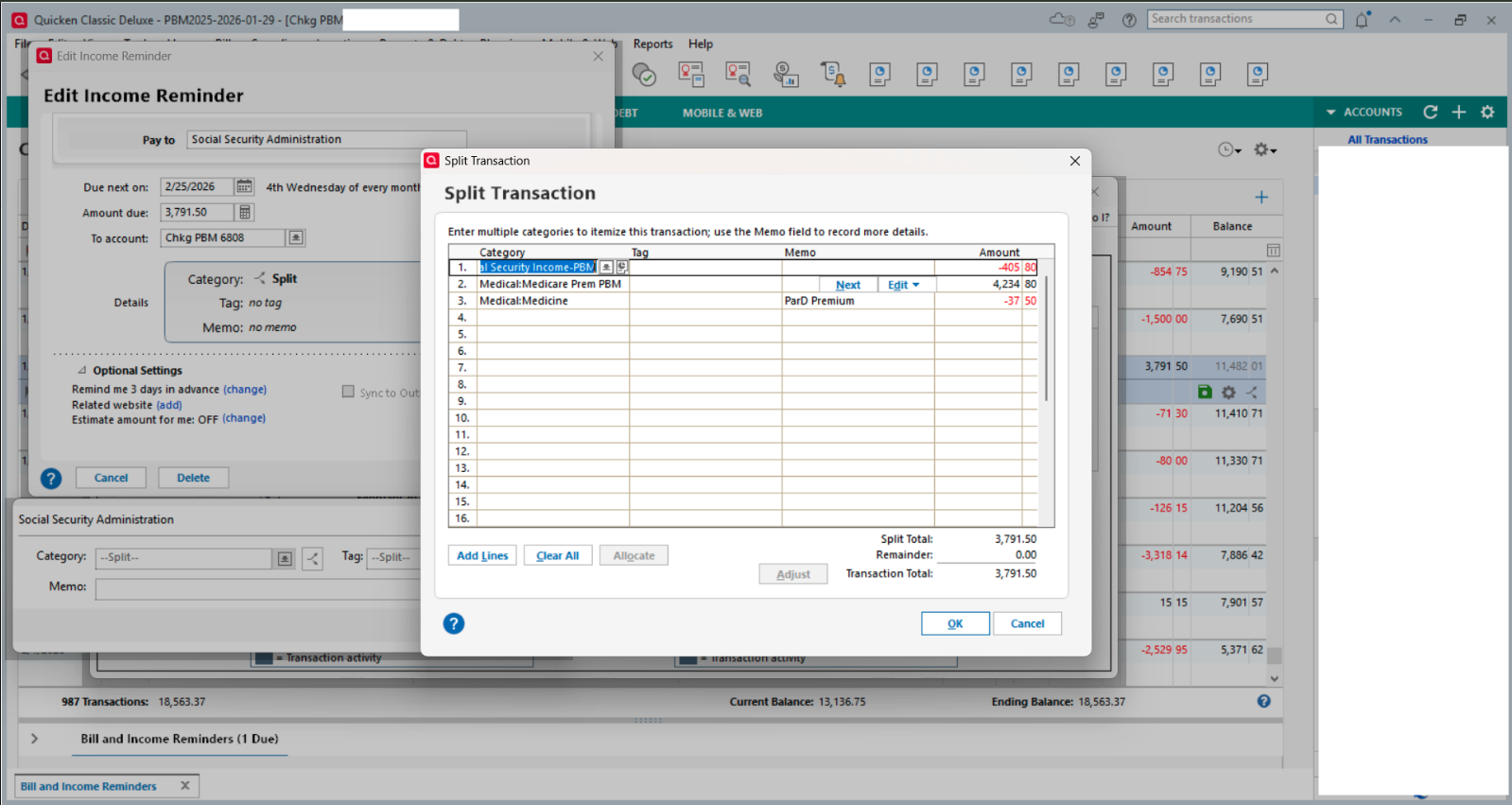Click Next in split row 2
The width and height of the screenshot is (1512, 805).
tap(848, 285)
